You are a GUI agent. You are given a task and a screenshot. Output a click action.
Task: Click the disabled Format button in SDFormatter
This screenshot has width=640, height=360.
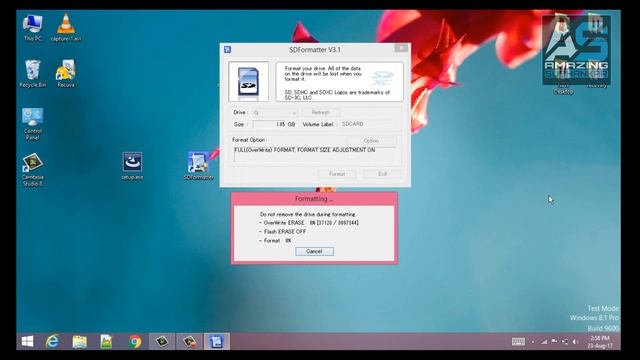337,174
